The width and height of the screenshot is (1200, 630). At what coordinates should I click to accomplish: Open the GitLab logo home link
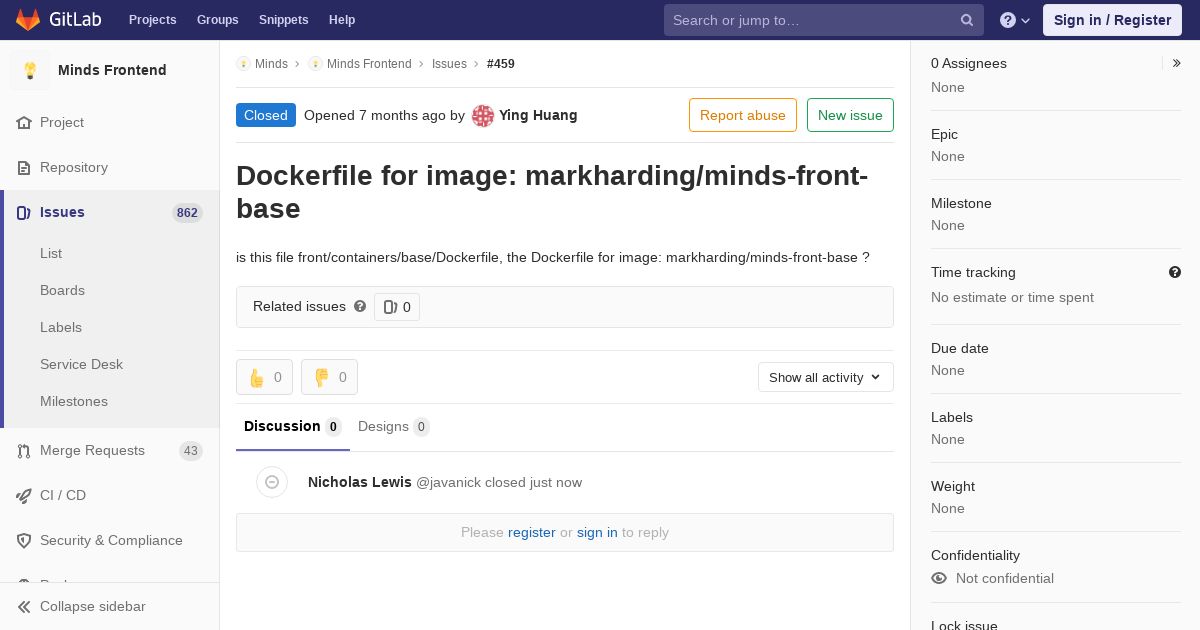tap(61, 20)
